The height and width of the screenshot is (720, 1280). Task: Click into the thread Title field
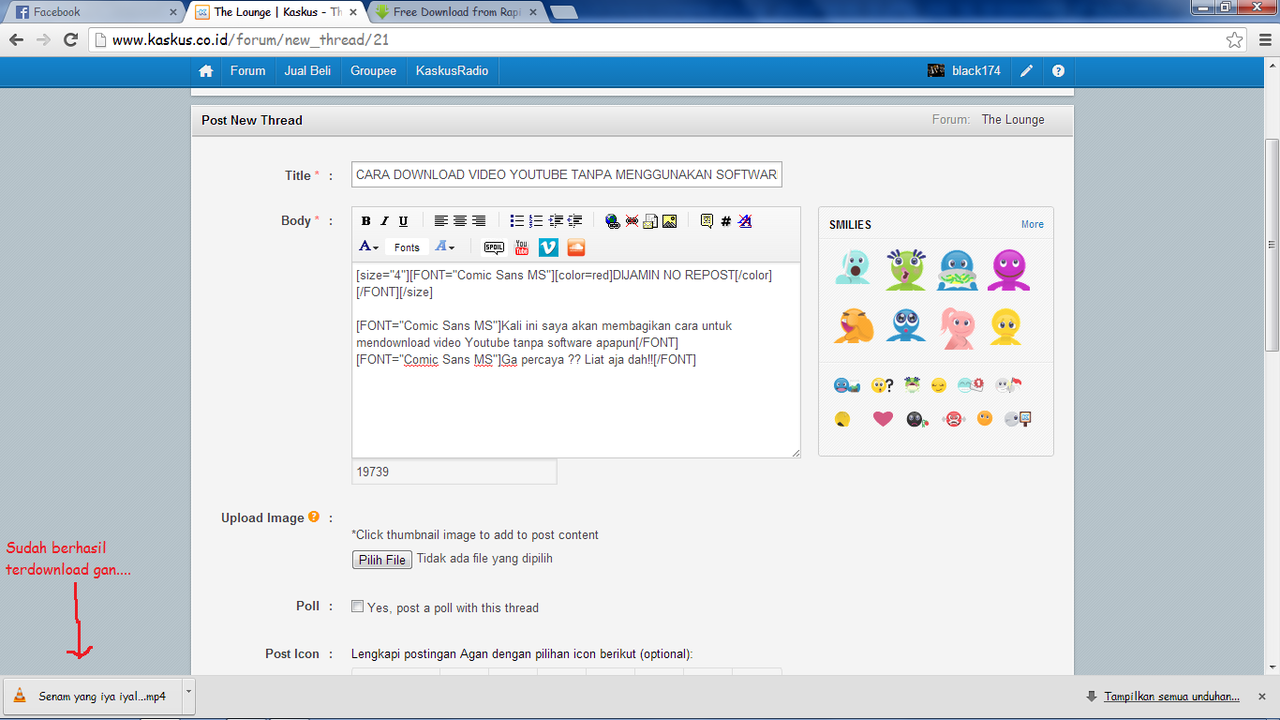pos(566,174)
